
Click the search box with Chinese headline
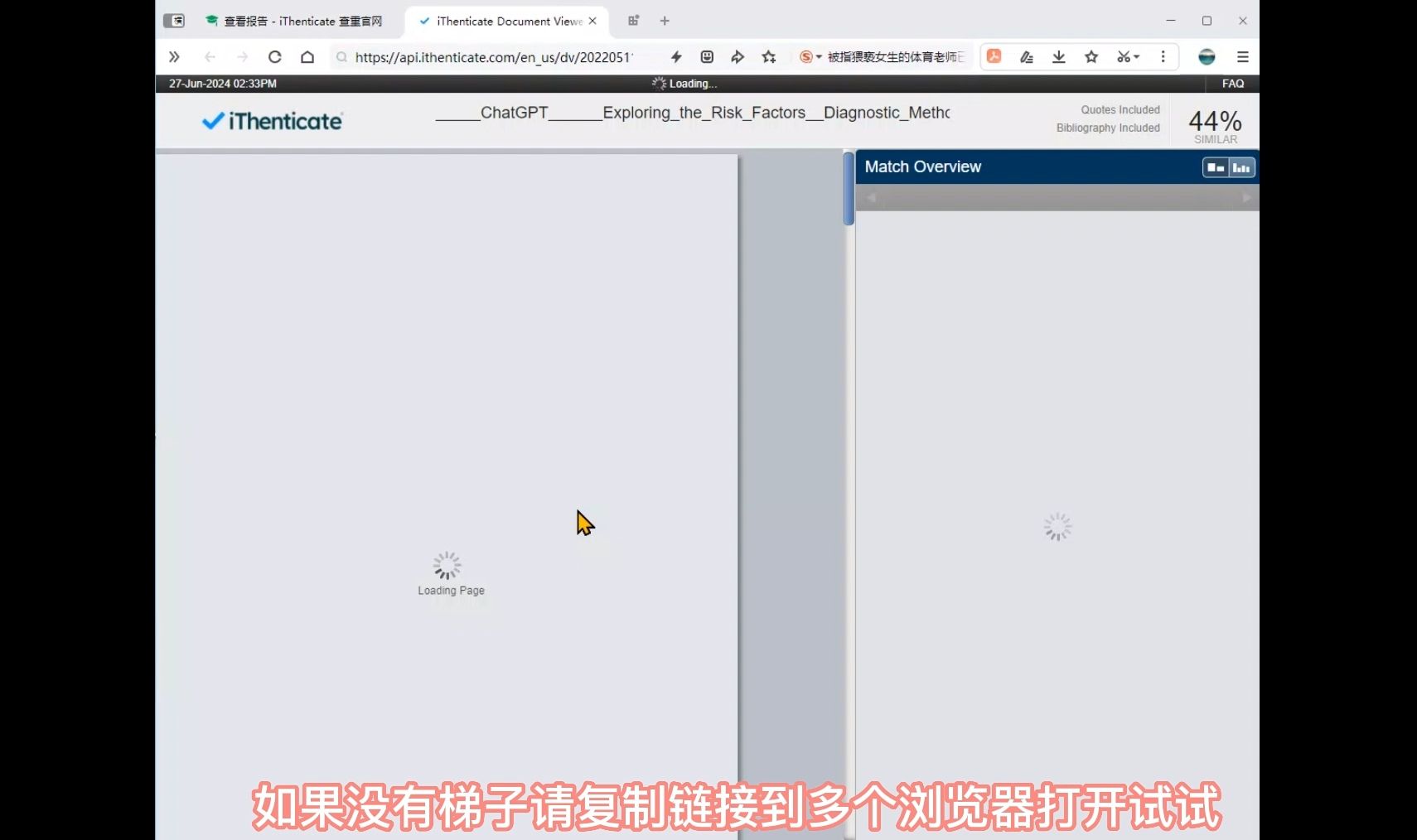(x=897, y=57)
